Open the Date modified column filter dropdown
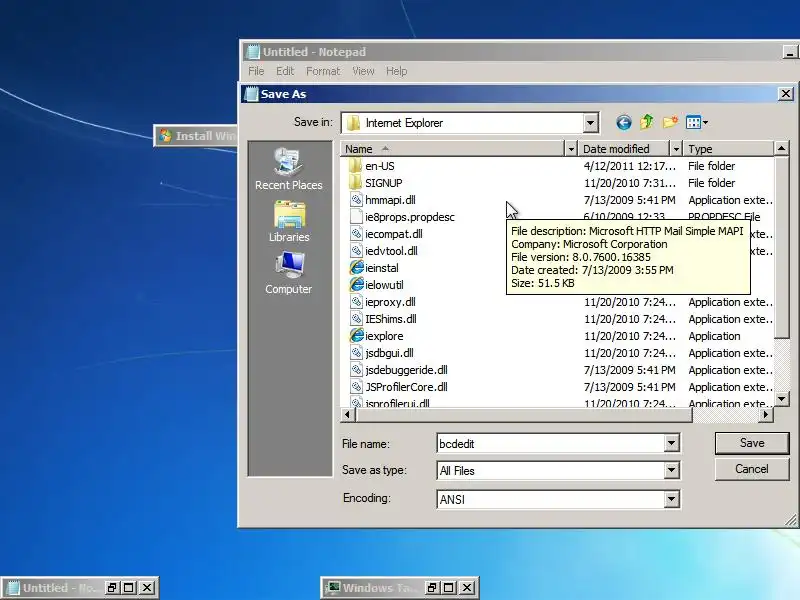Image resolution: width=800 pixels, height=600 pixels. [676, 149]
